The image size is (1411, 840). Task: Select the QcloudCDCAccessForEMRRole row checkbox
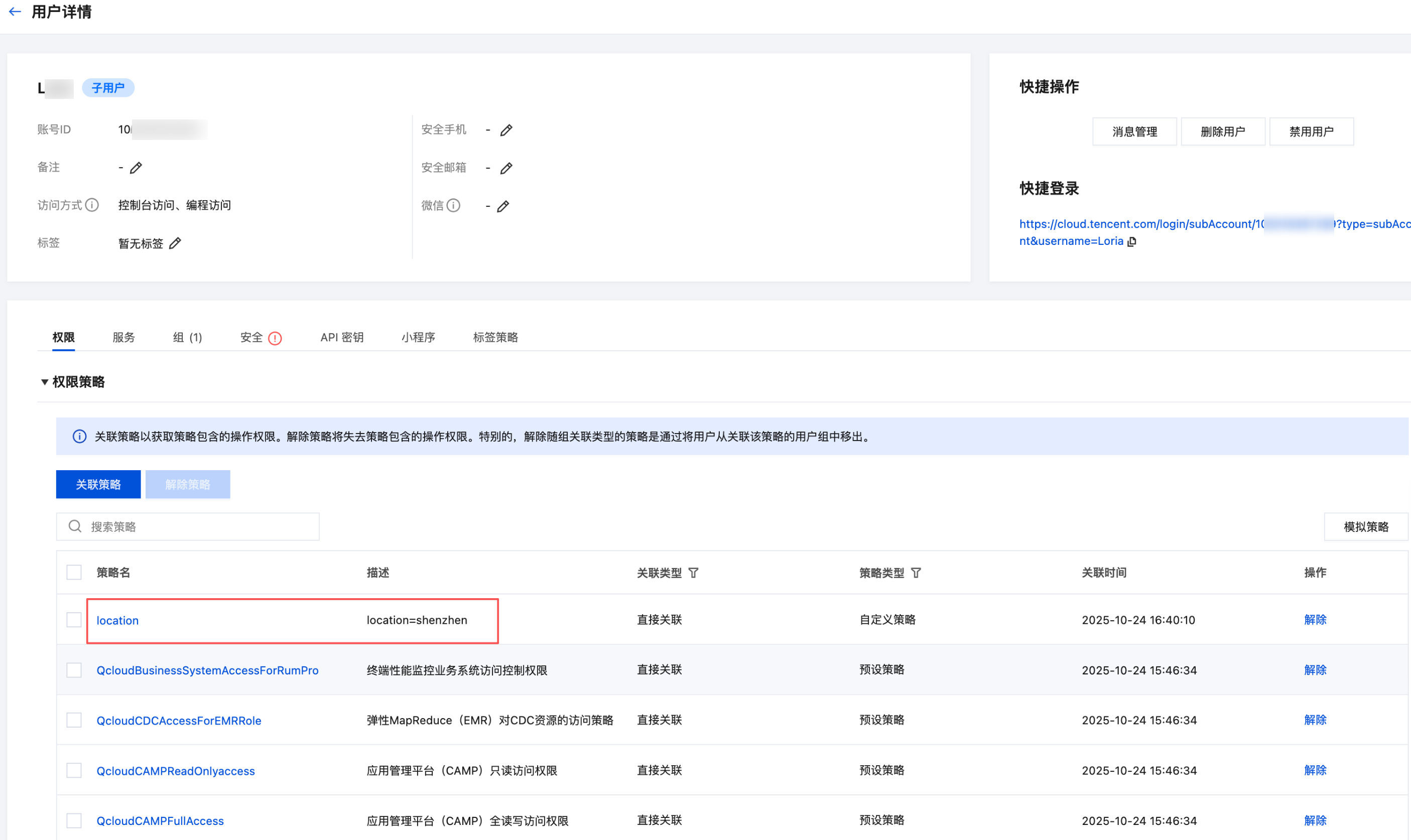point(74,720)
